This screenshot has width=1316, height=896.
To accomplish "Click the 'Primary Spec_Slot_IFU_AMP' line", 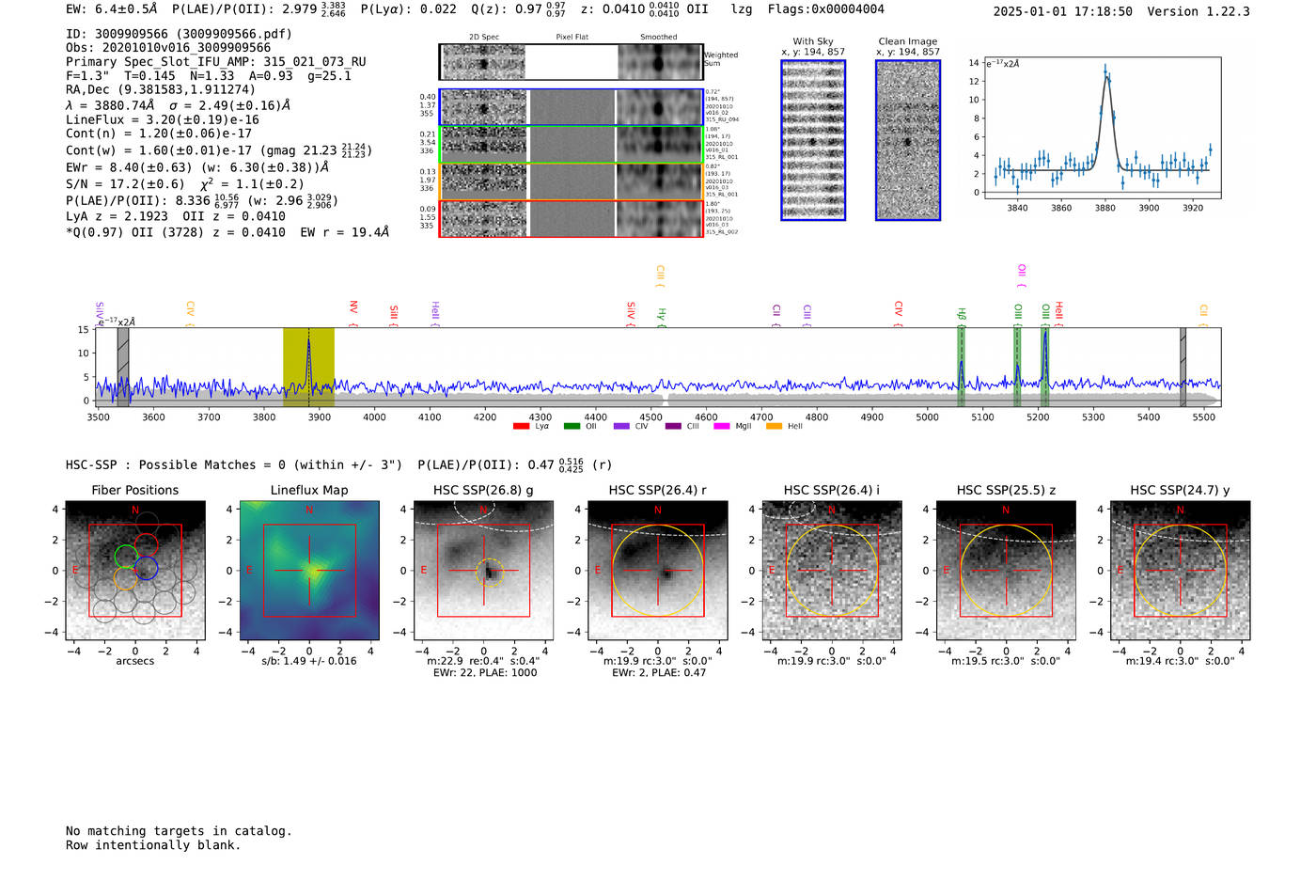I will tap(216, 62).
